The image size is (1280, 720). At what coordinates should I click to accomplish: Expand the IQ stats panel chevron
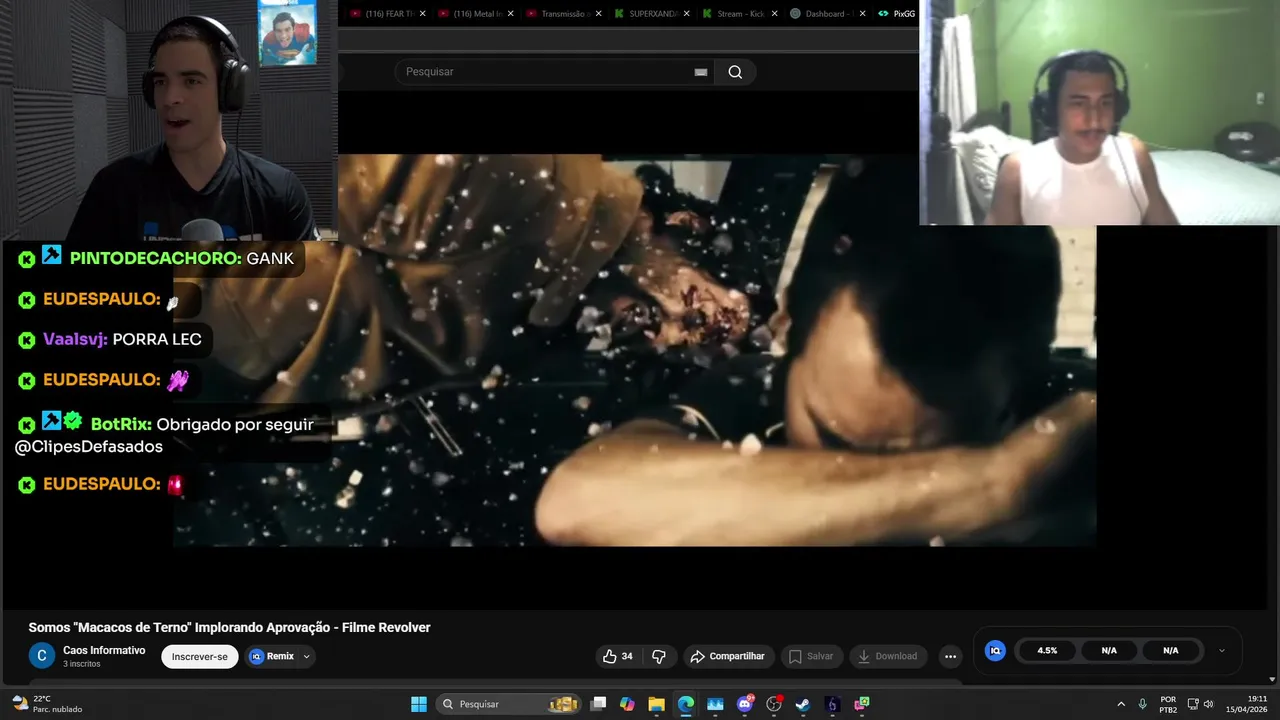[1221, 650]
